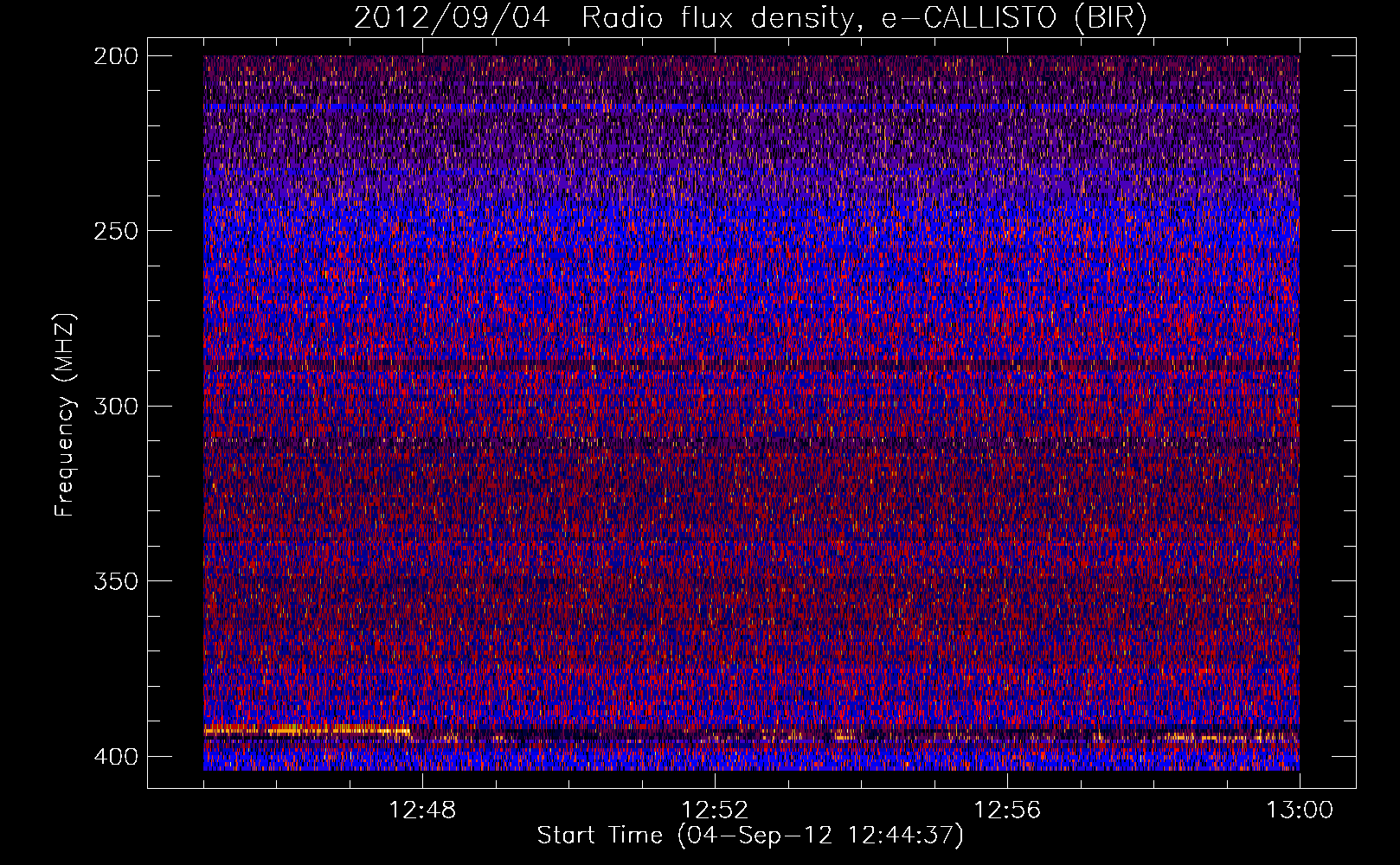This screenshot has width=1400, height=865.
Task: Click the 12:56 time tick label
Action: point(1007,811)
